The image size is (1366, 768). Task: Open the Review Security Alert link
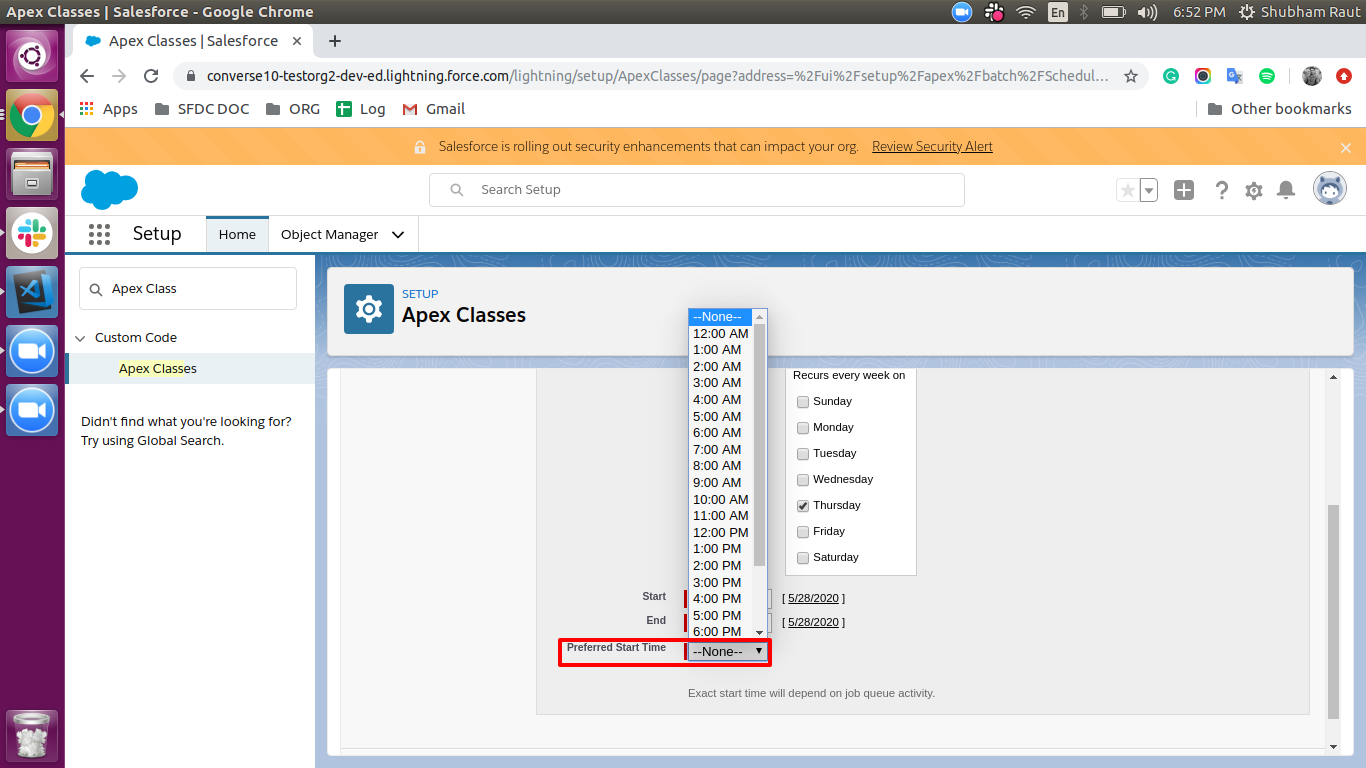[x=931, y=146]
